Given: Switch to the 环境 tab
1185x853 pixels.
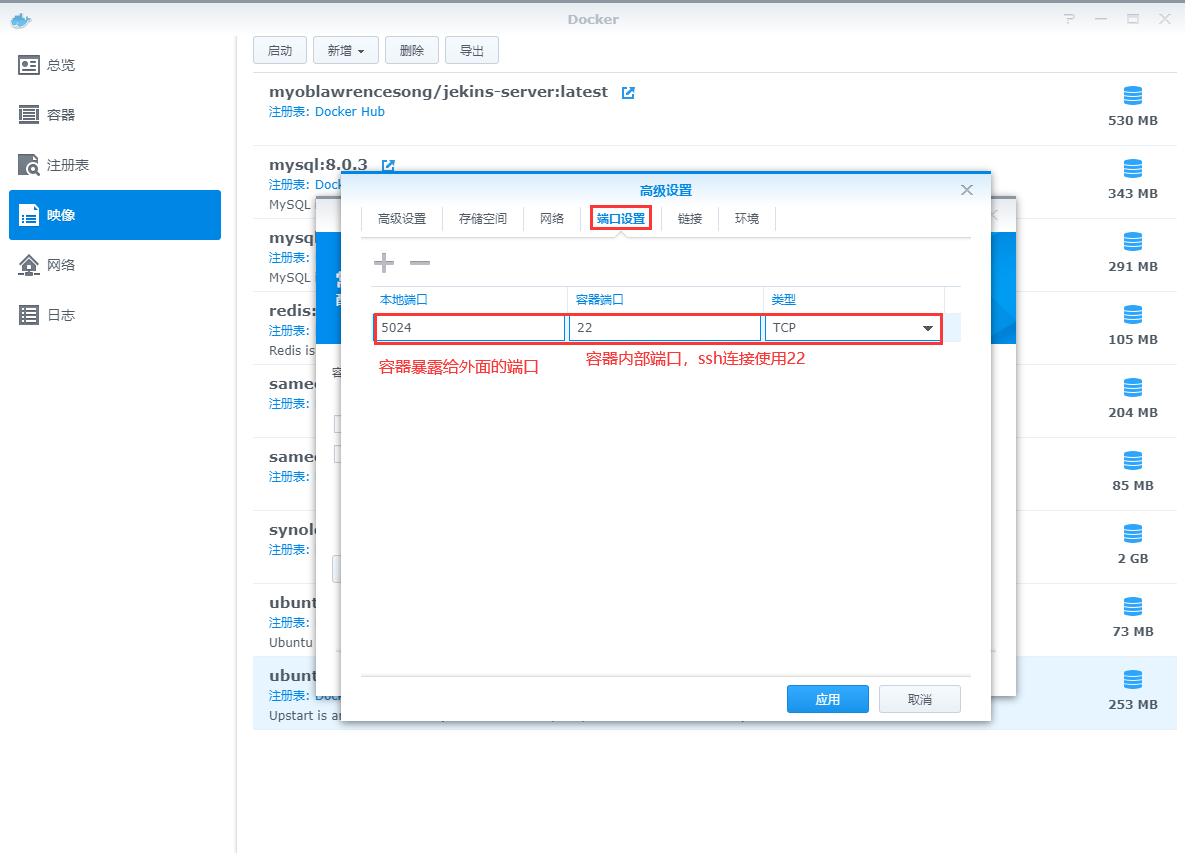Looking at the screenshot, I should pos(747,219).
